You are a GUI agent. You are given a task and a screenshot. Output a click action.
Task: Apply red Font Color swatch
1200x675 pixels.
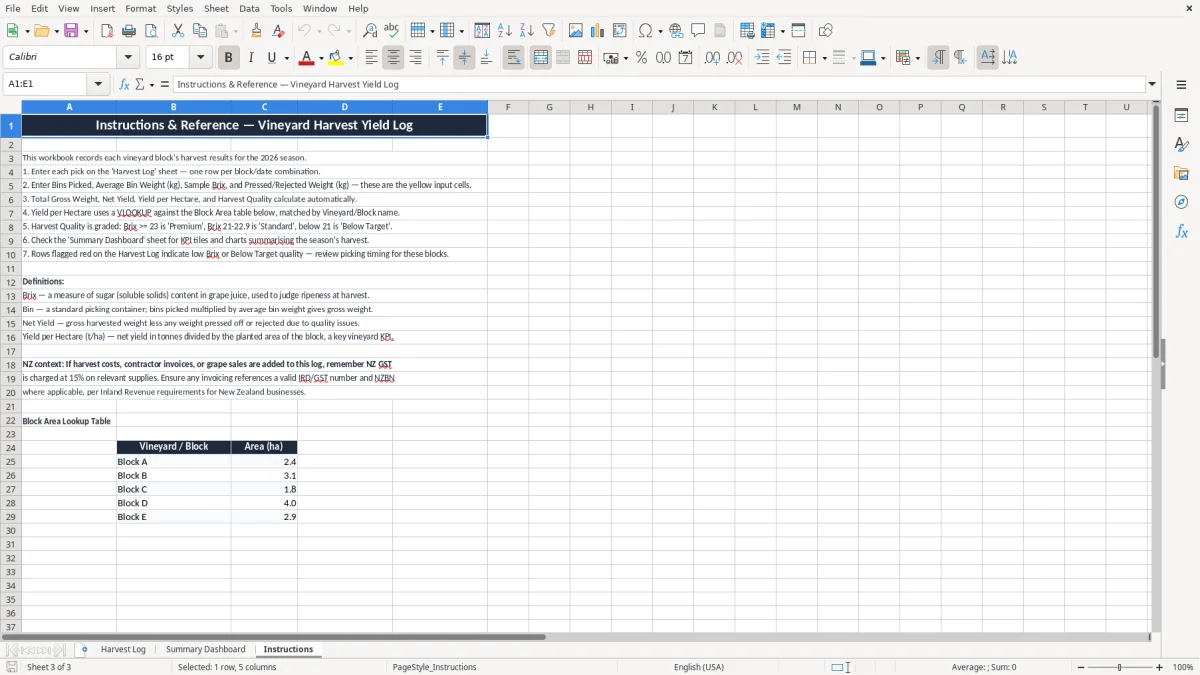[307, 58]
